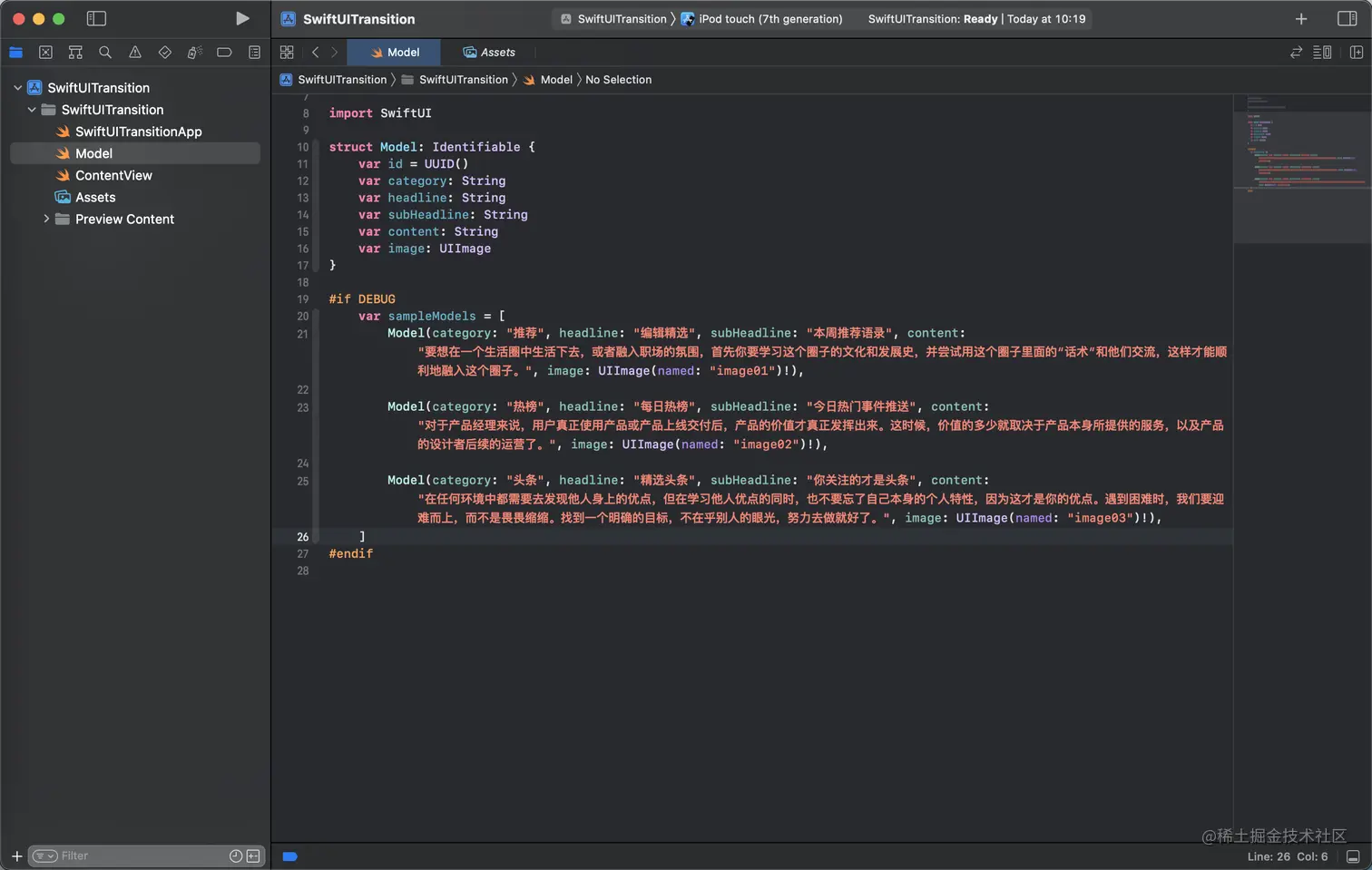Enable code review changes arrows
Screen dimensions: 1372x870
point(1296,53)
